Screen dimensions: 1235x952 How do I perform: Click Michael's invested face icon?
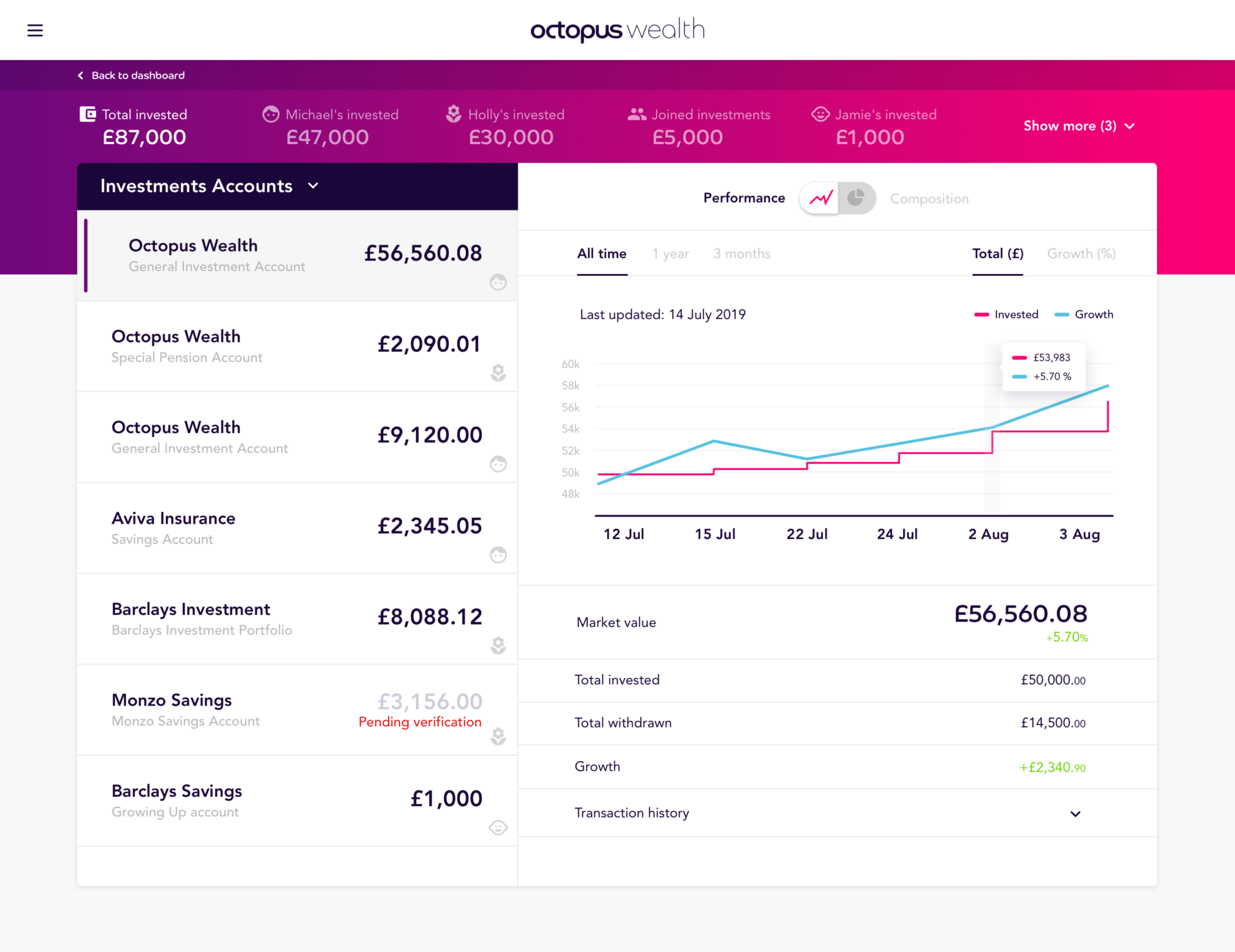[271, 114]
